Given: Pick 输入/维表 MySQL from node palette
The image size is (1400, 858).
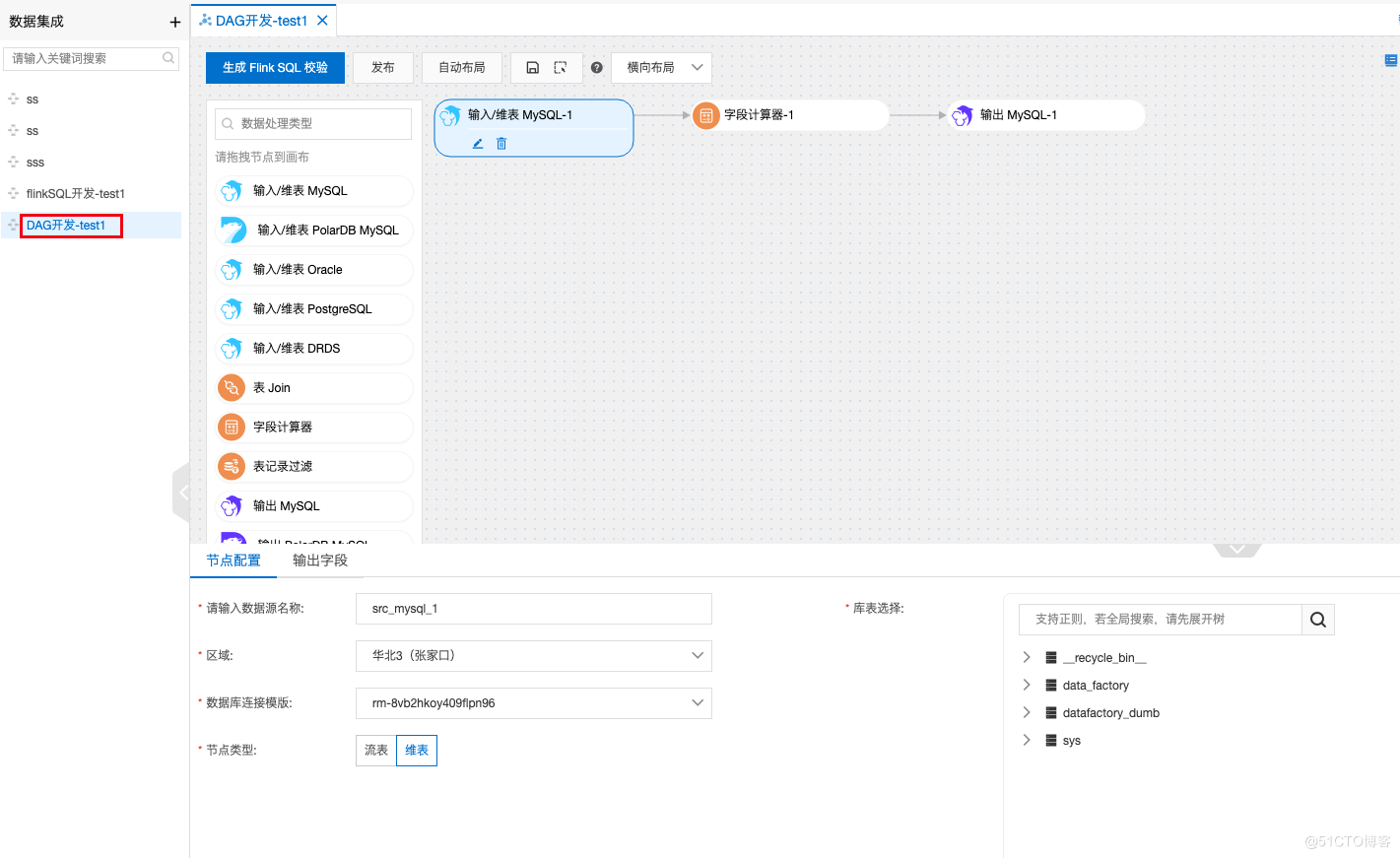Looking at the screenshot, I should pyautogui.click(x=314, y=191).
